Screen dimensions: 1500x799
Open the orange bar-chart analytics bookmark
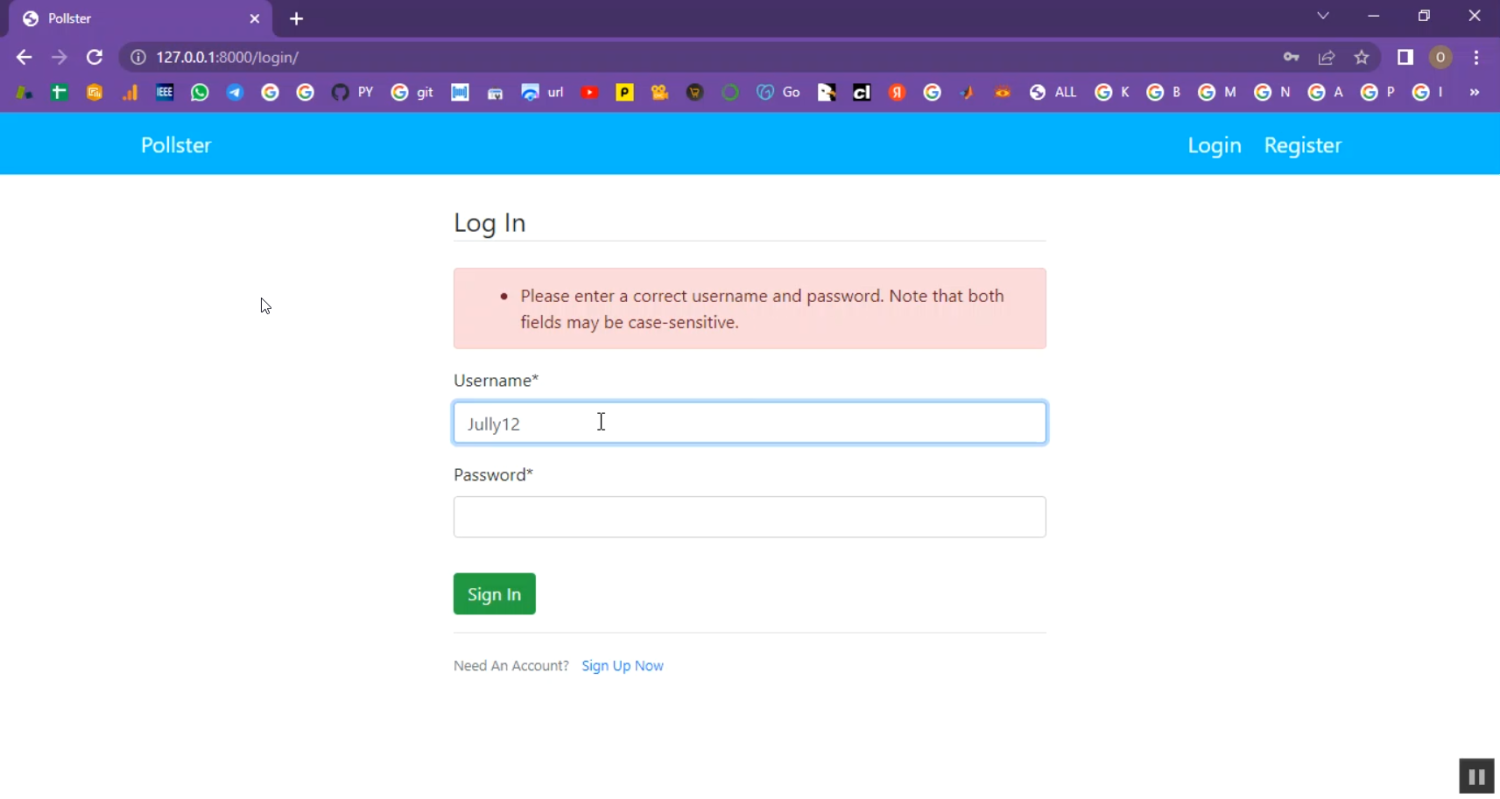pyautogui.click(x=130, y=92)
